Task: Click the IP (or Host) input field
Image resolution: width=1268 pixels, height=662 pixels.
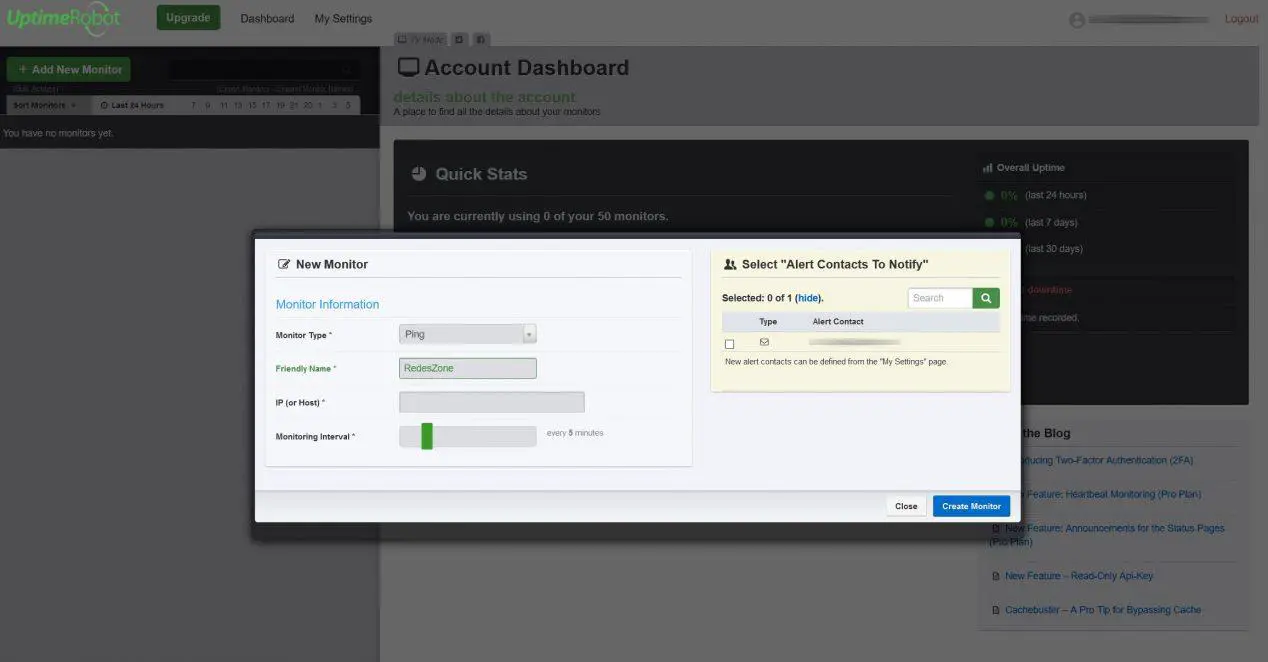Action: click(x=491, y=402)
